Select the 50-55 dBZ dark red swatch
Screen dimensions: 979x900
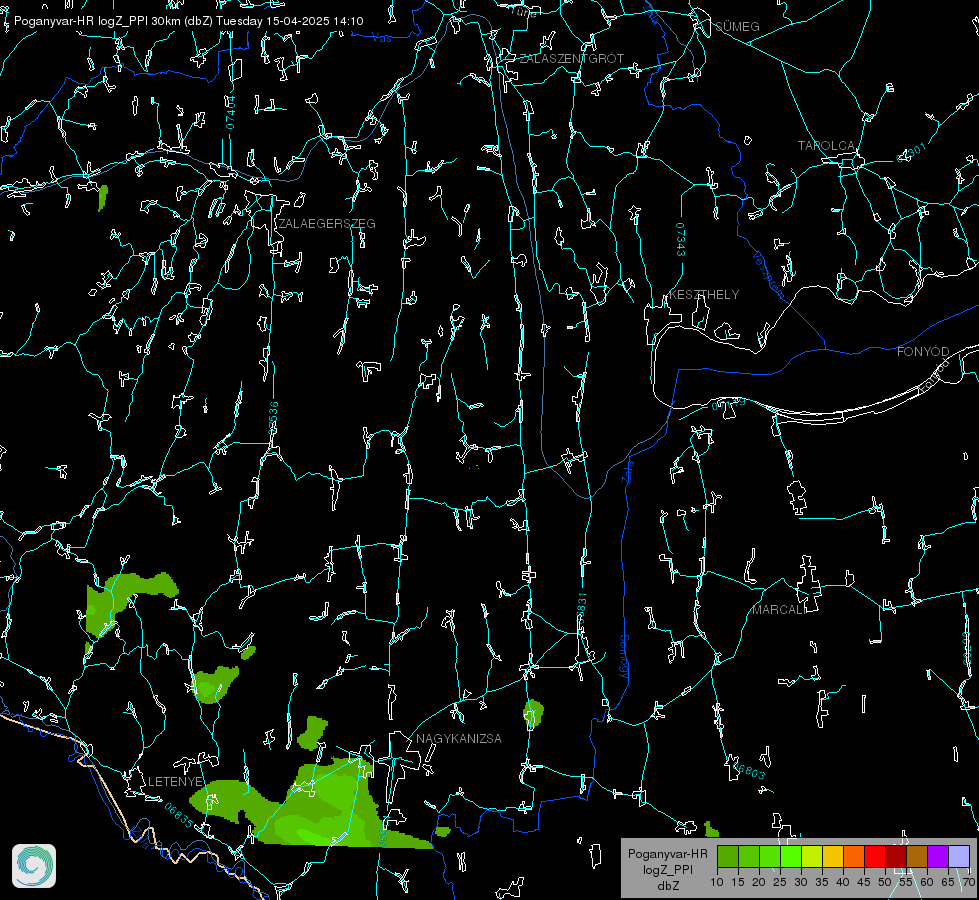896,856
